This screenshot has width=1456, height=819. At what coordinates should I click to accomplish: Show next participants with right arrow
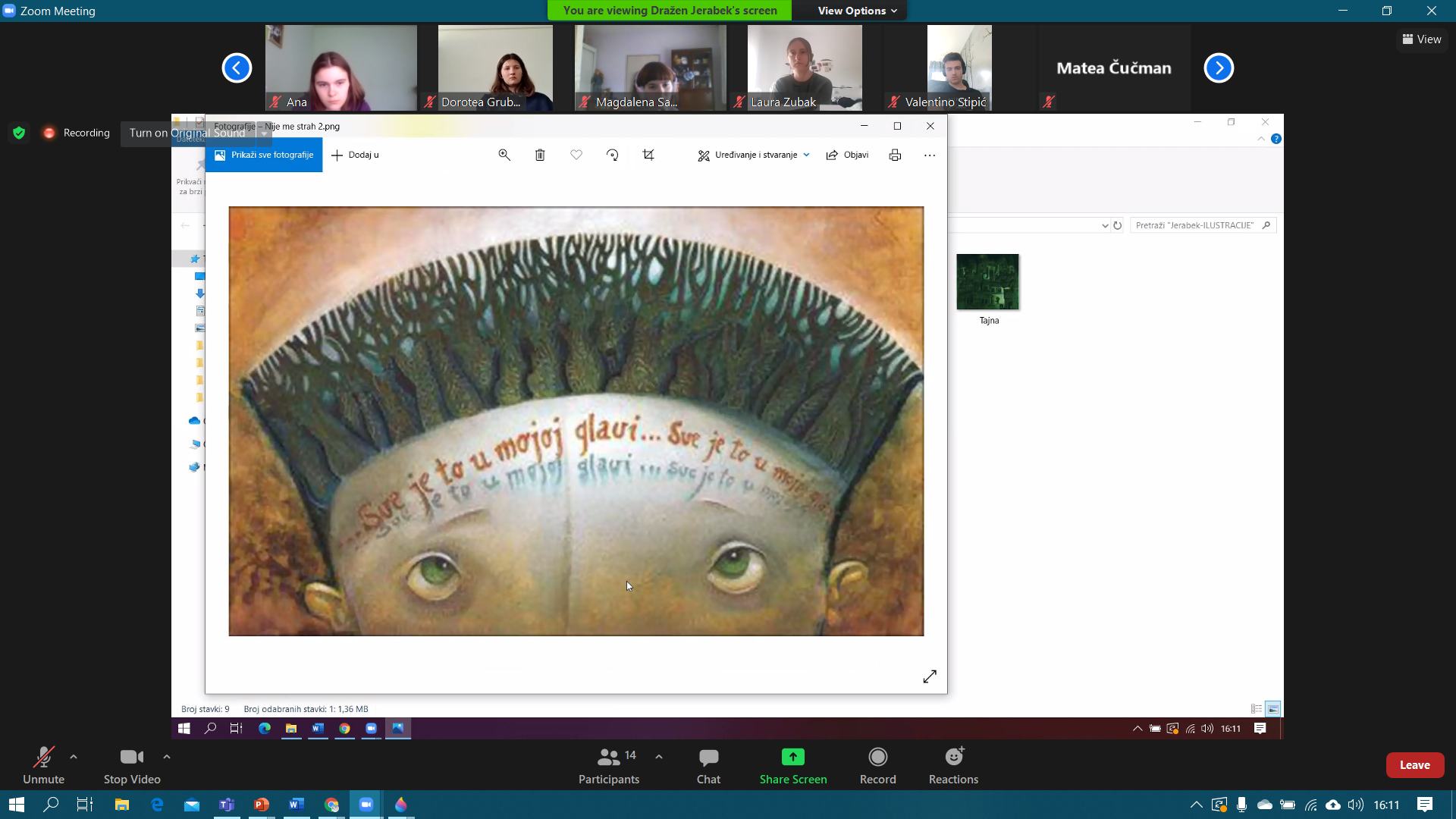coord(1219,68)
